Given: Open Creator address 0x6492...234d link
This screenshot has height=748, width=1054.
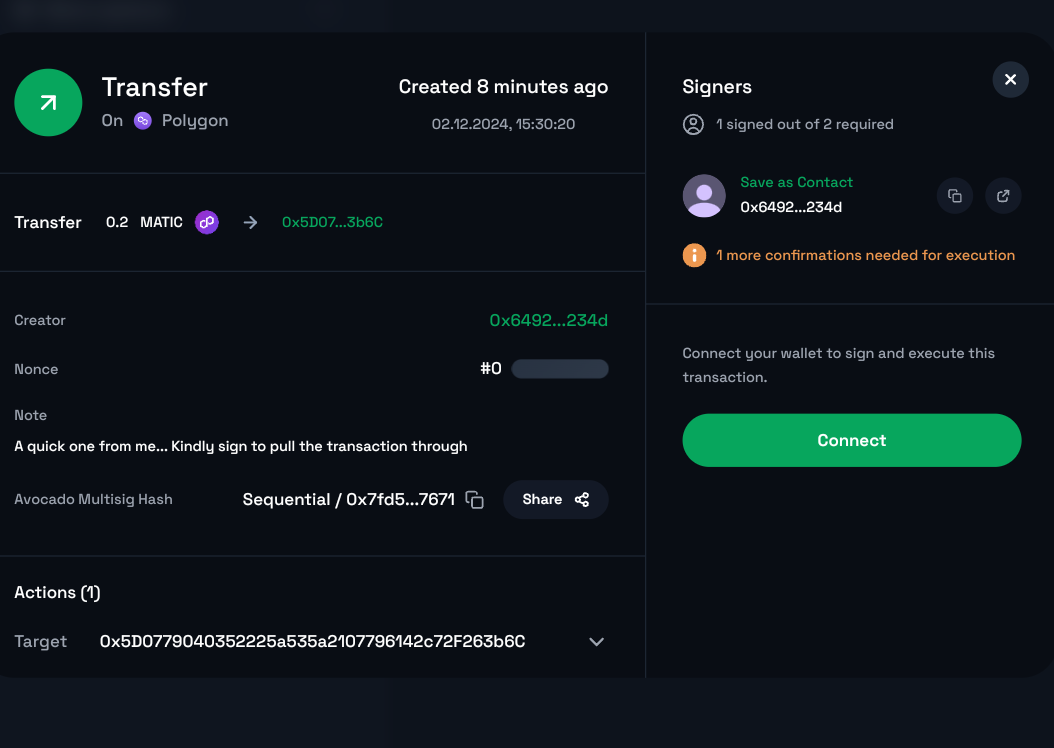Looking at the screenshot, I should coord(548,321).
